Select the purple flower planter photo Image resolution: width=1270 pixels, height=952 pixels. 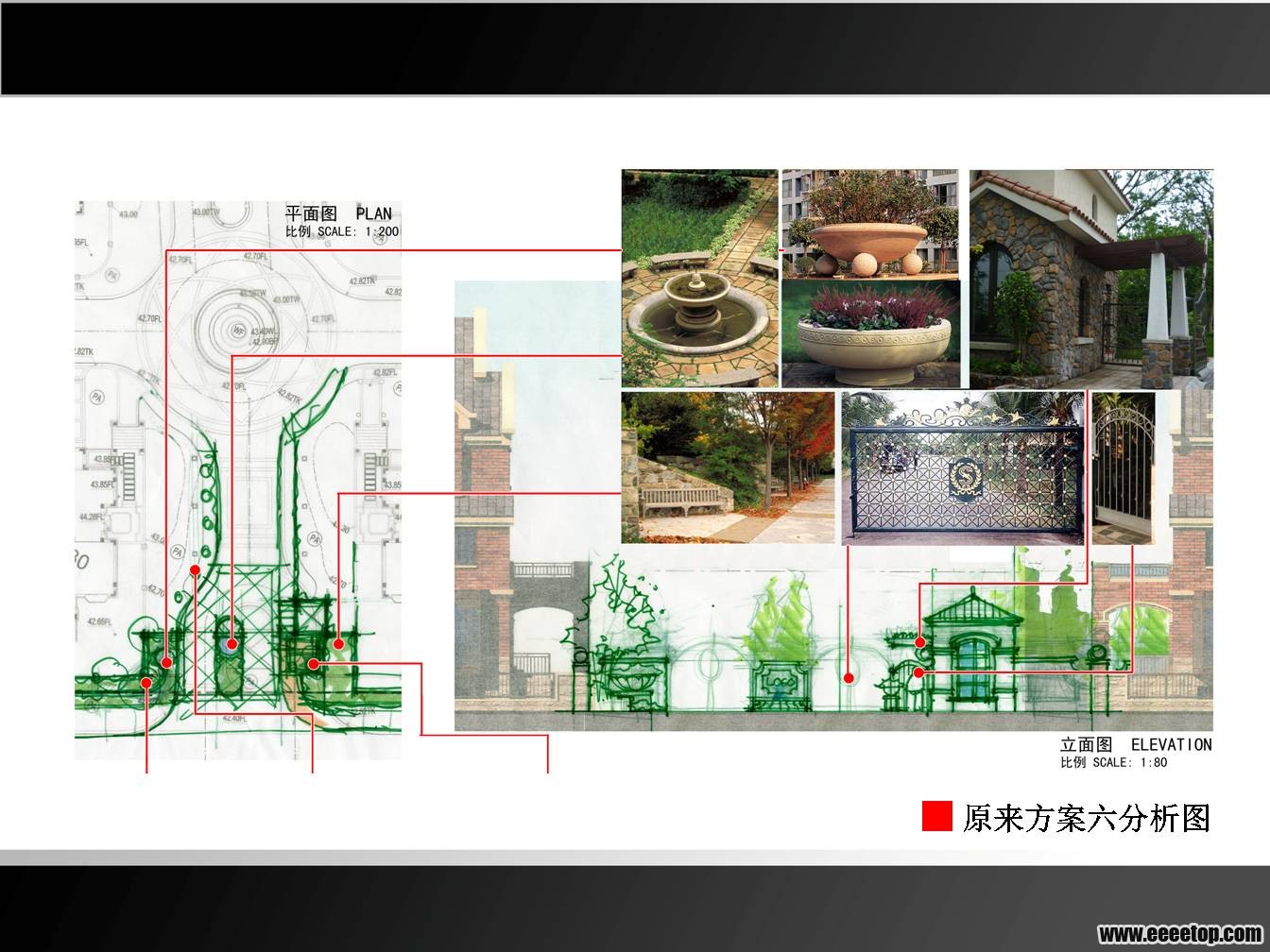[x=870, y=333]
